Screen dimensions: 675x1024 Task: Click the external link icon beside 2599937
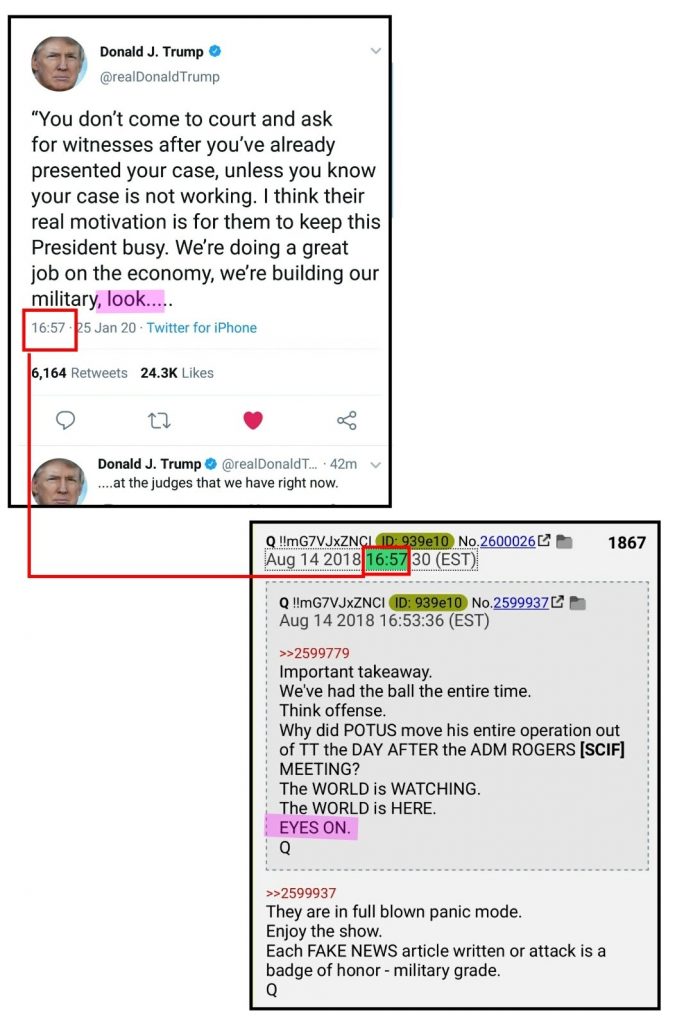click(557, 602)
